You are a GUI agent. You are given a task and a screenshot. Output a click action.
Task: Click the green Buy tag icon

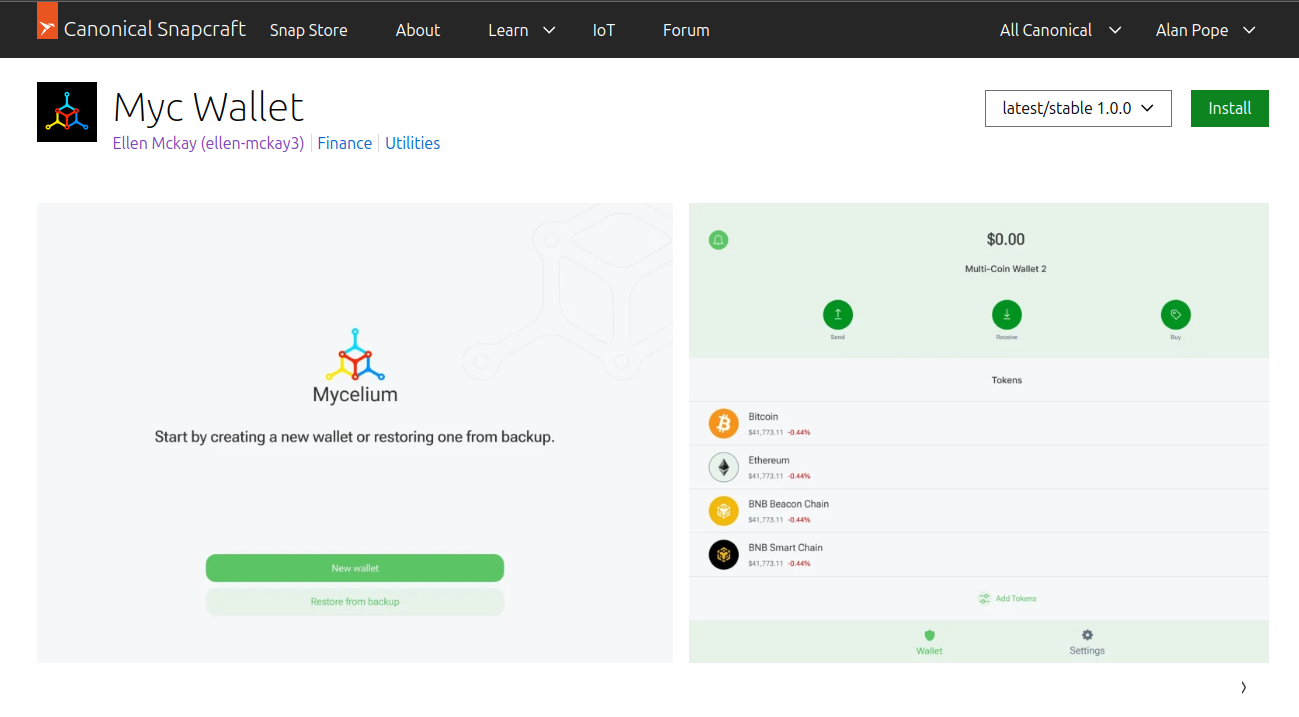coord(1176,315)
